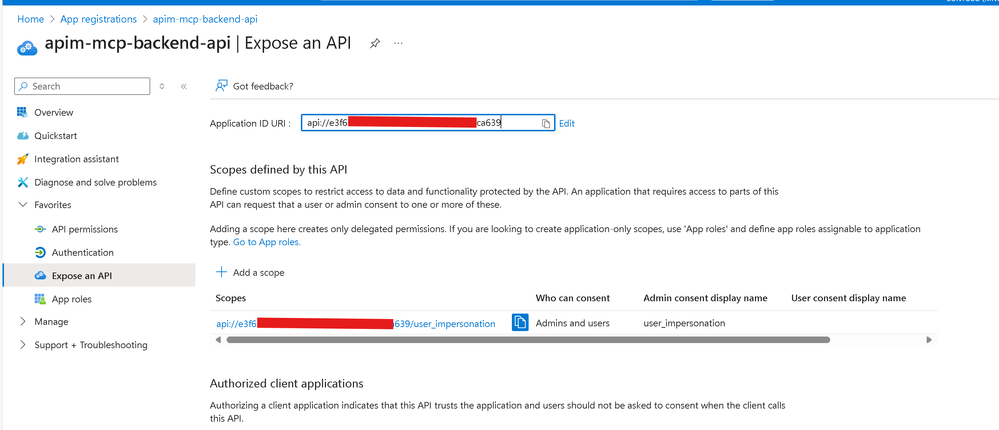This screenshot has height=430, width=999.
Task: Click the App roles icon
Action: click(40, 299)
